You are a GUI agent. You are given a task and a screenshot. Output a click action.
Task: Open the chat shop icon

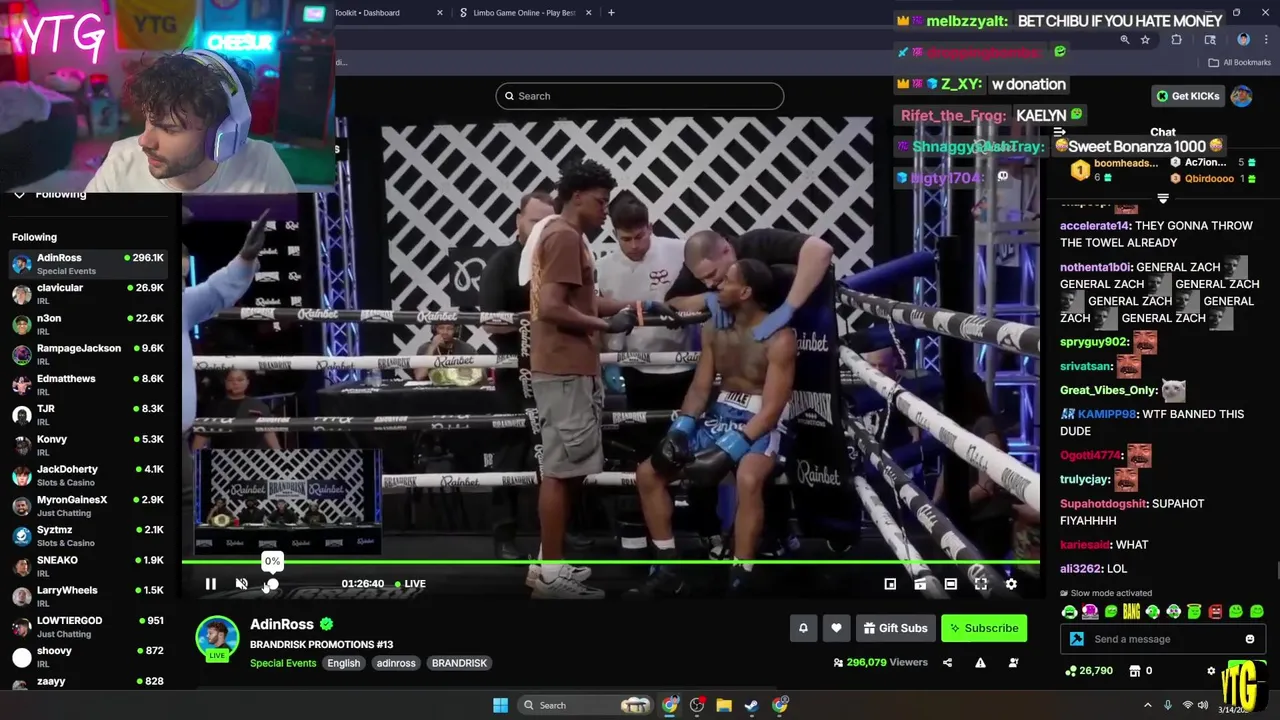(1136, 671)
